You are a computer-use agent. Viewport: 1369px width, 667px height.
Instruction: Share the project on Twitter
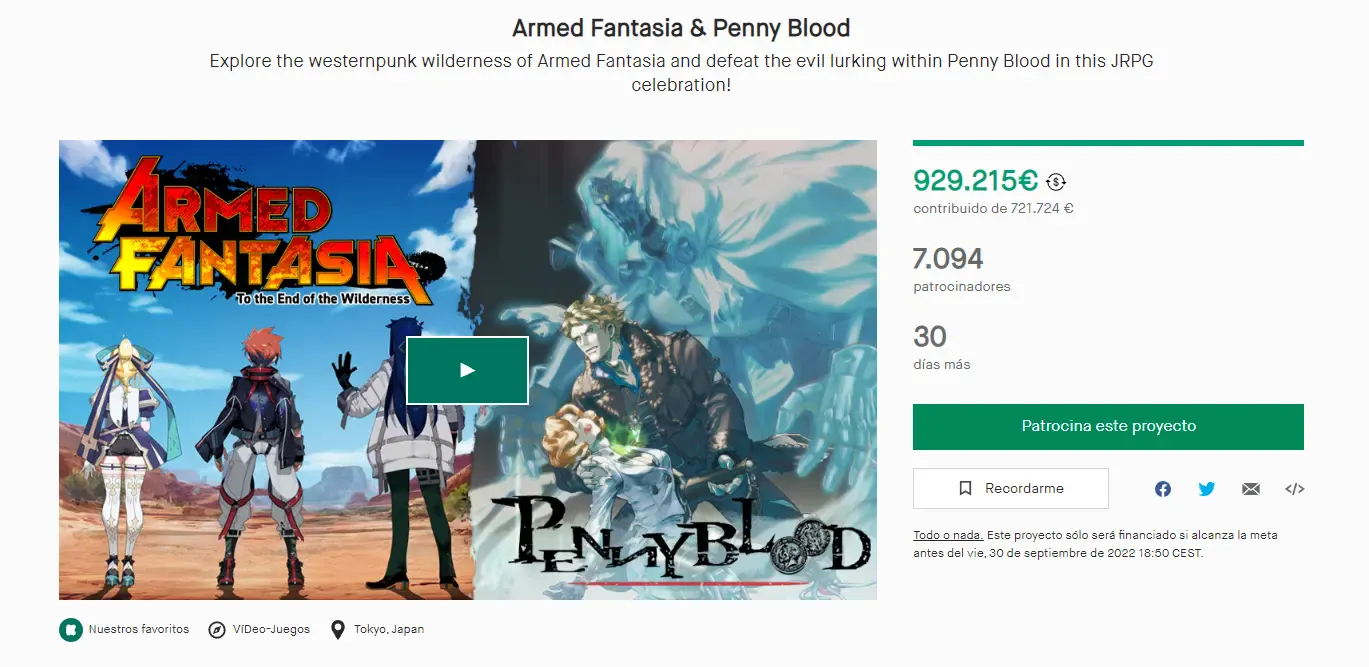pos(1207,489)
